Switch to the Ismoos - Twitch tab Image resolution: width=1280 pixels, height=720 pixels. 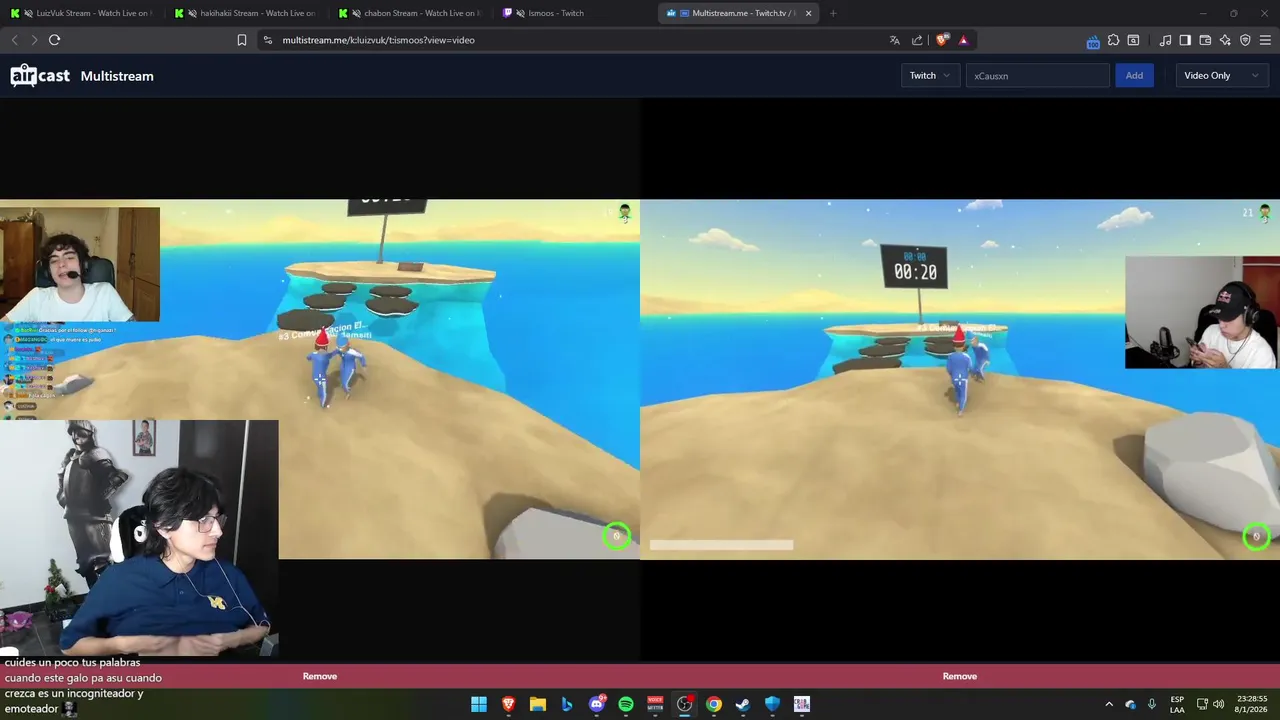[575, 13]
